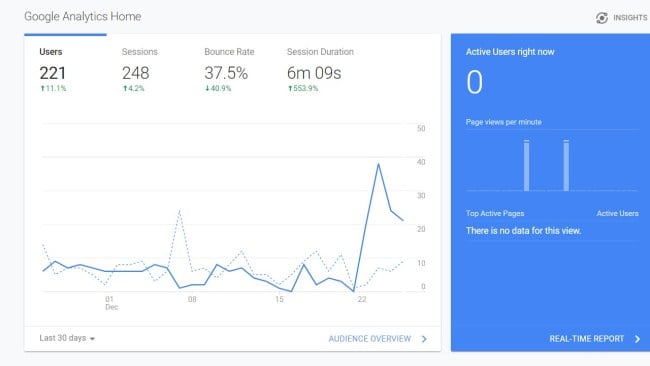Click the duration change 553.9%

coord(303,88)
